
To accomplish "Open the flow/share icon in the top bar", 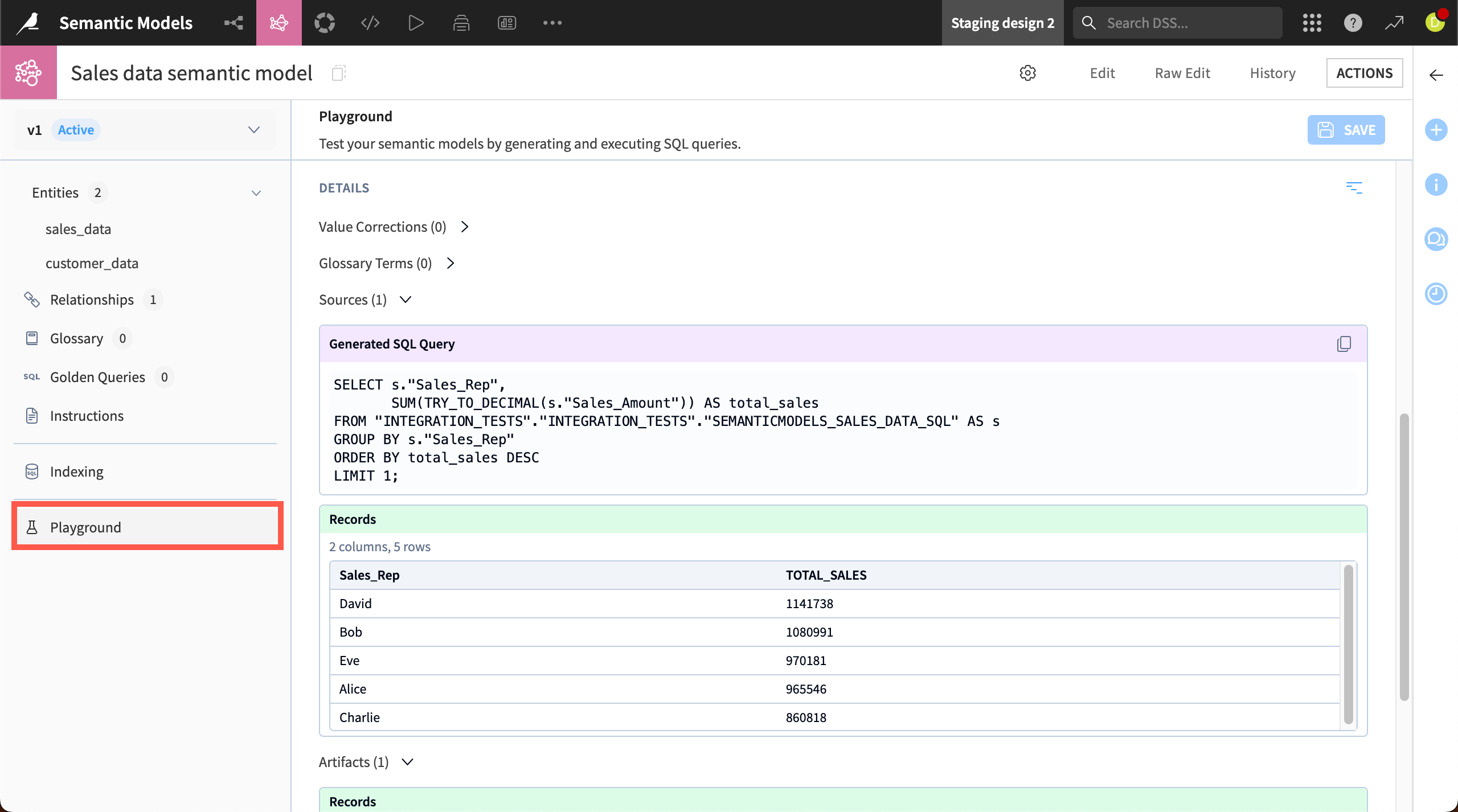I will [x=233, y=23].
